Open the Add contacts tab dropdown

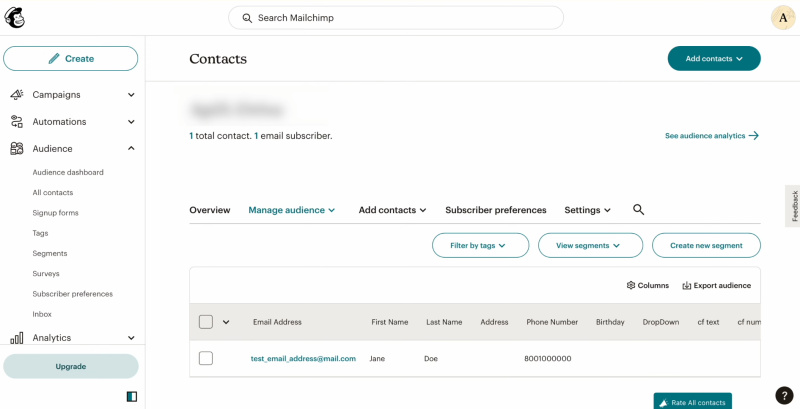click(x=392, y=210)
